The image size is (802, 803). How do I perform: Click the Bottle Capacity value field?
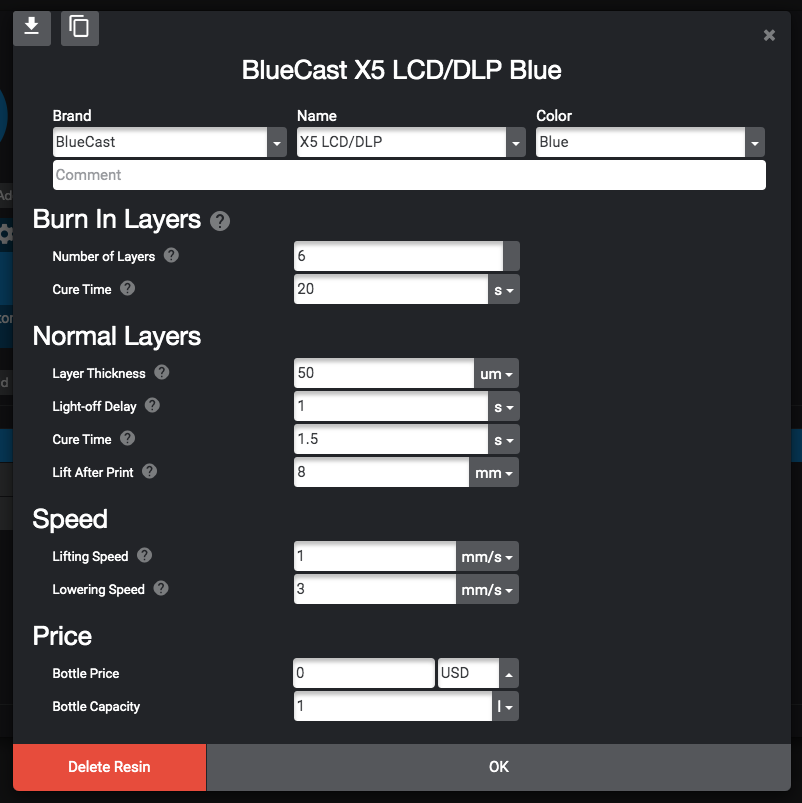[393, 707]
